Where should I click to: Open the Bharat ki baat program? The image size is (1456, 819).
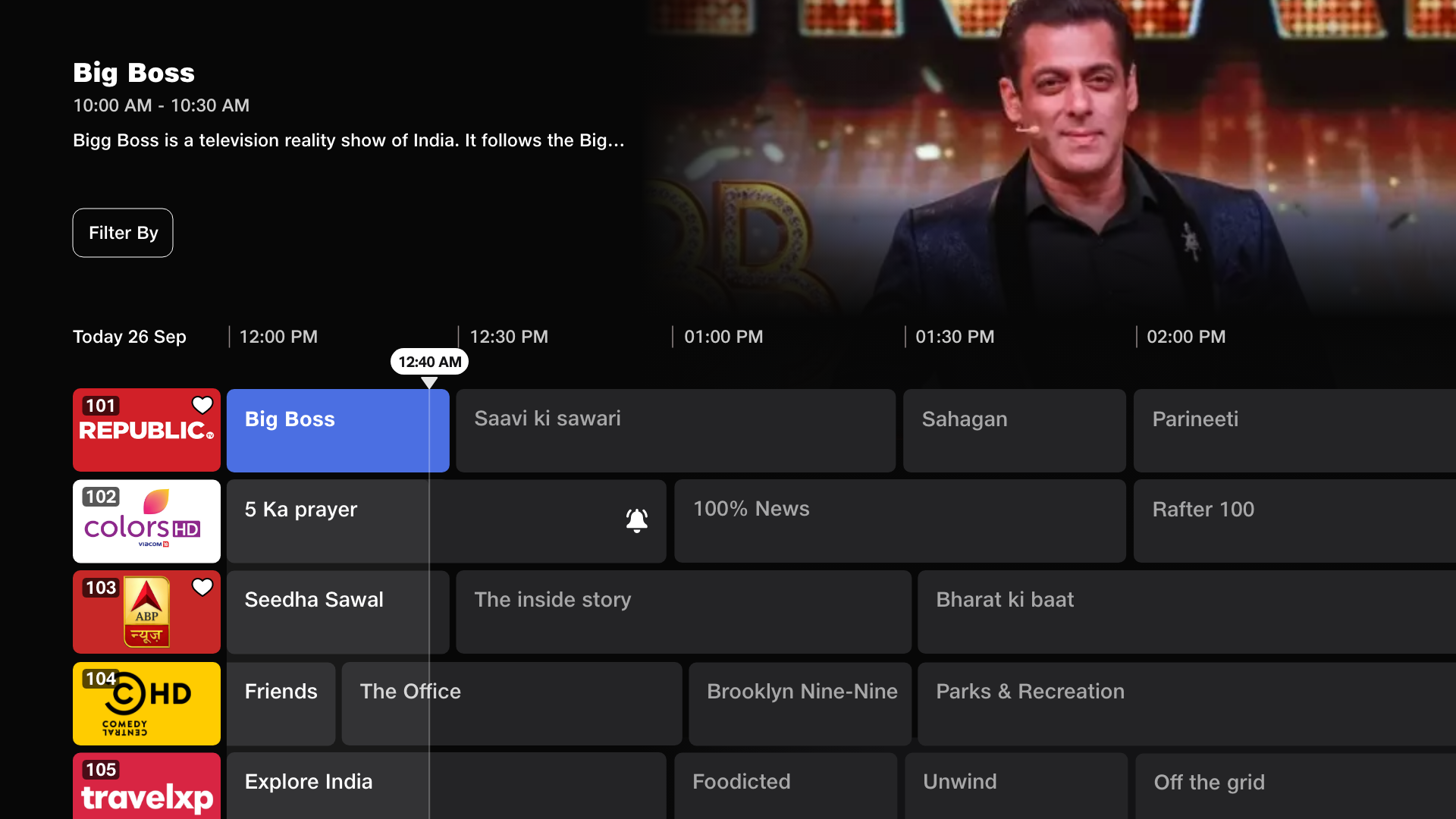pyautogui.click(x=1185, y=612)
